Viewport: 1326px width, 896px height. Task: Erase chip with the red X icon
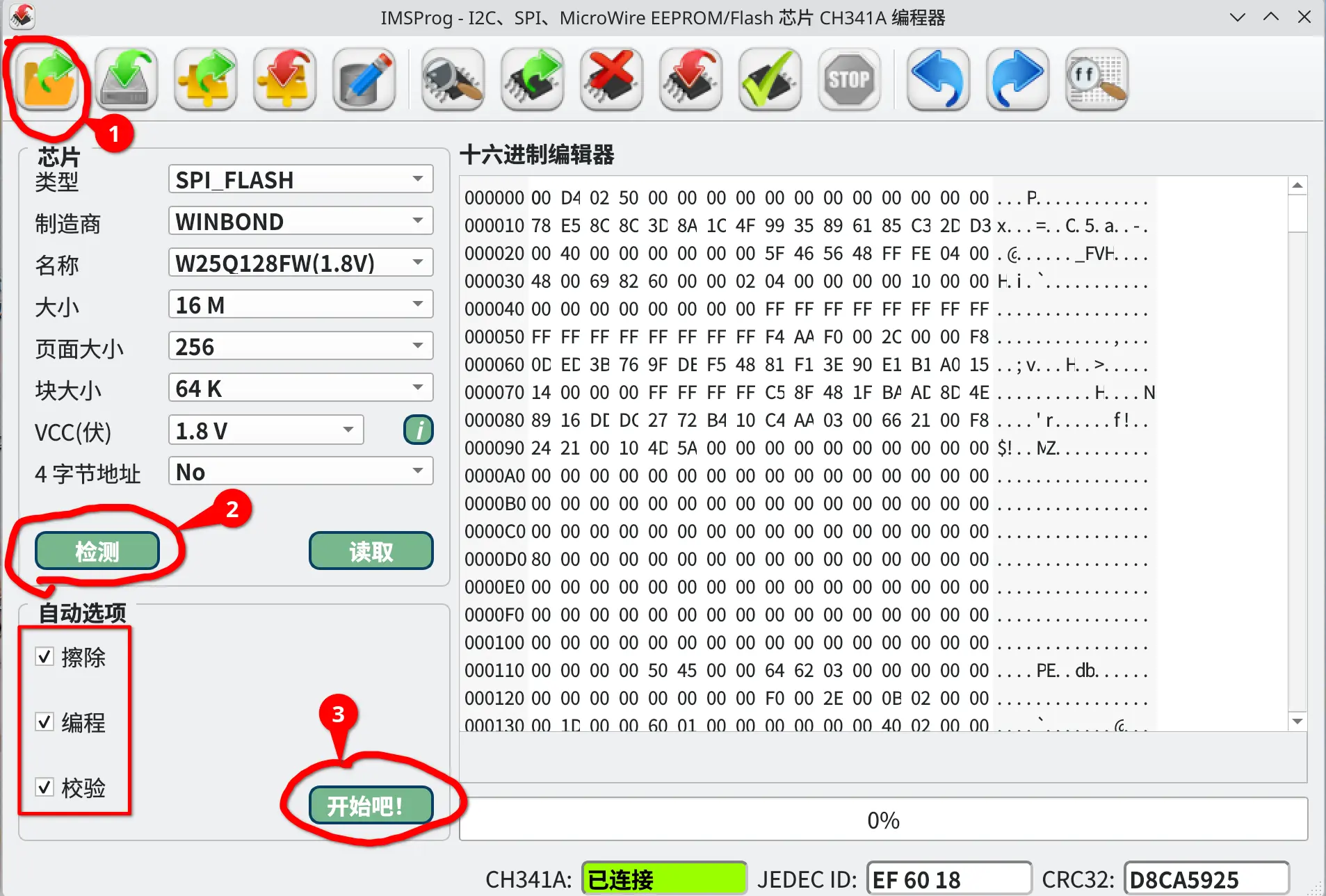pos(612,80)
